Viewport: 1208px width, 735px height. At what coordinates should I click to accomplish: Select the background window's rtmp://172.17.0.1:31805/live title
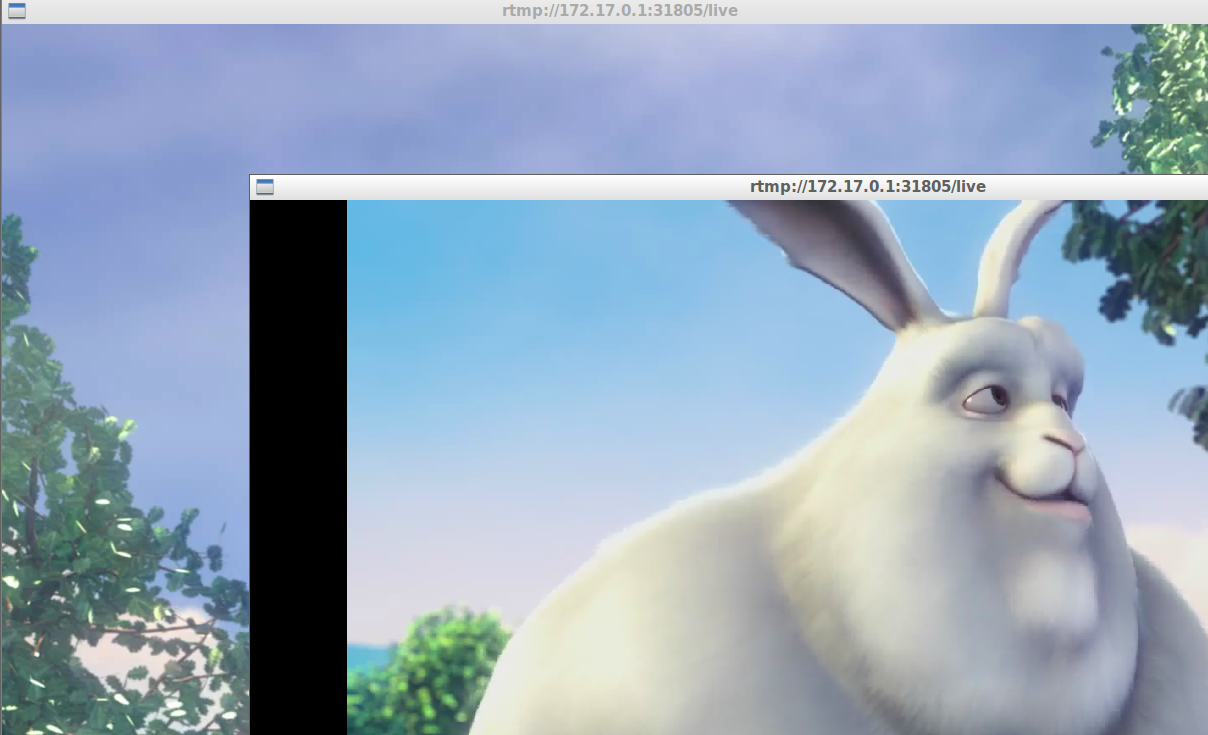point(620,11)
